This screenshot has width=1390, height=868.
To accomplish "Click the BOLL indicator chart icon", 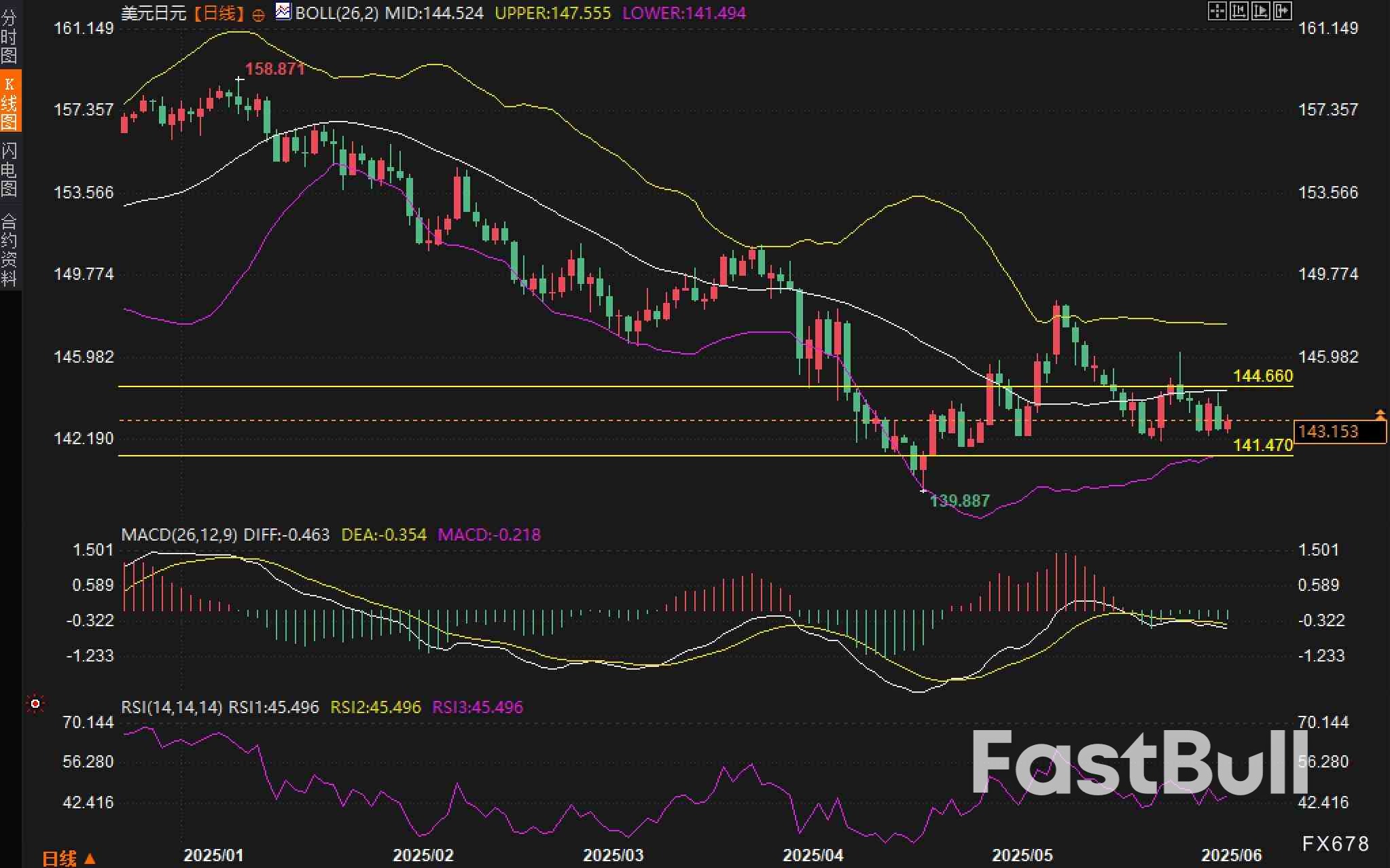I will point(283,12).
